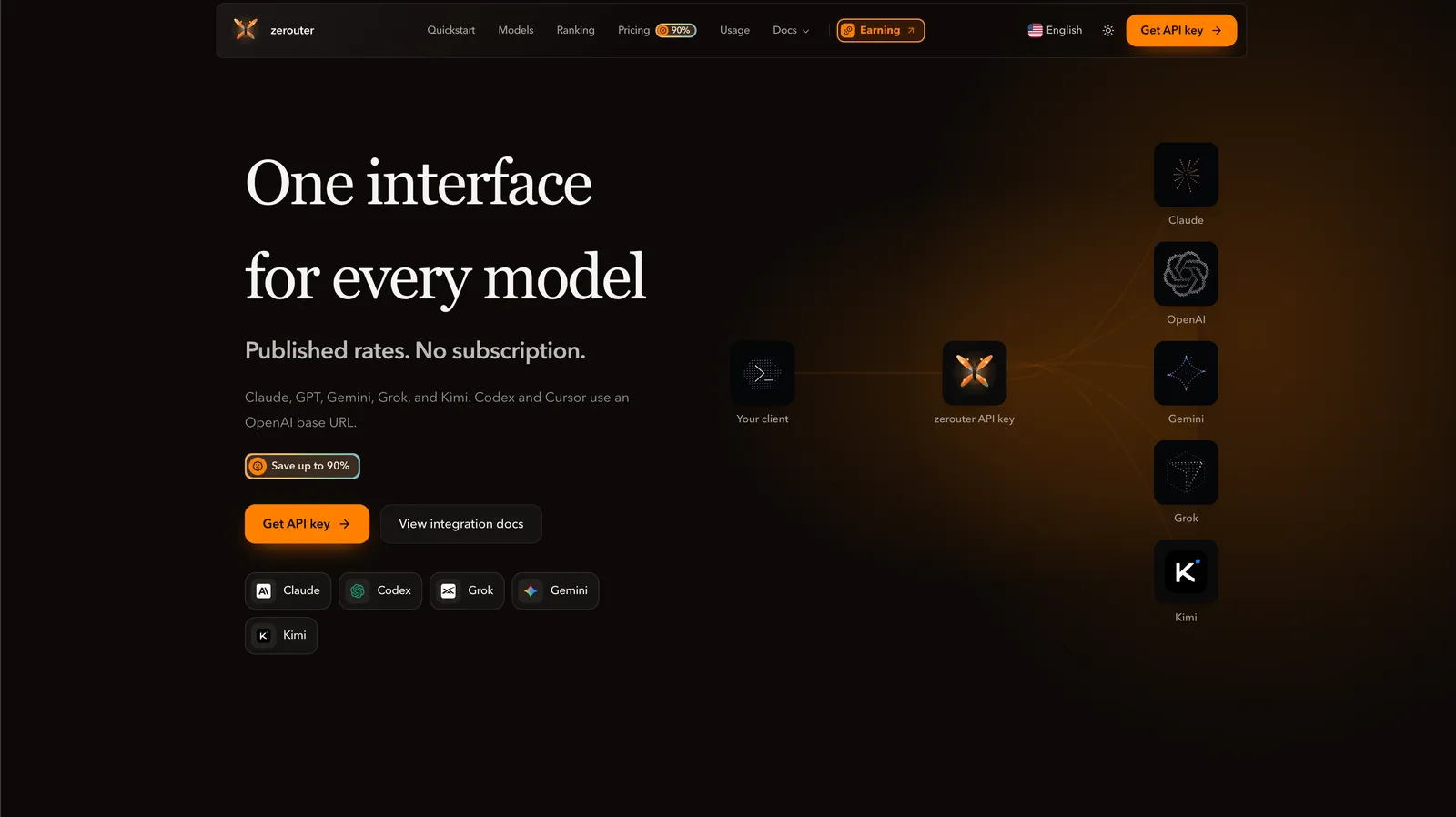Open the English language selector
The height and width of the screenshot is (817, 1456).
[1055, 30]
